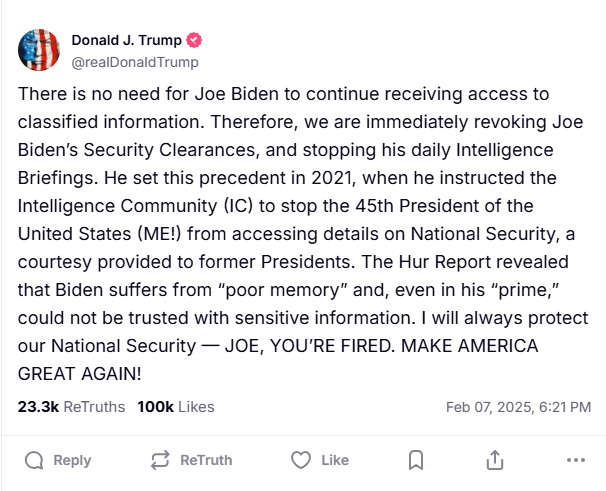Viewport: 606px width, 491px height.
Task: Click the Feb 07, 2025 timestamp
Action: (518, 407)
